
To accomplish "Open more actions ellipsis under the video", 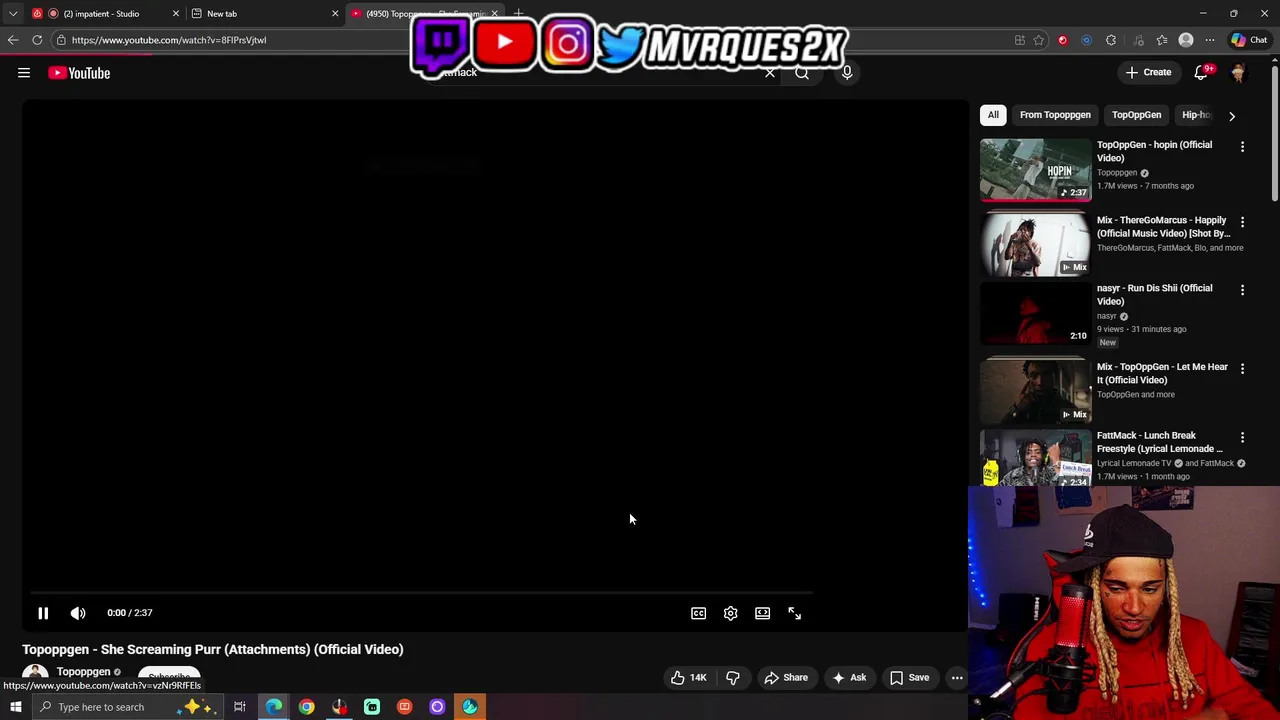I will (957, 678).
